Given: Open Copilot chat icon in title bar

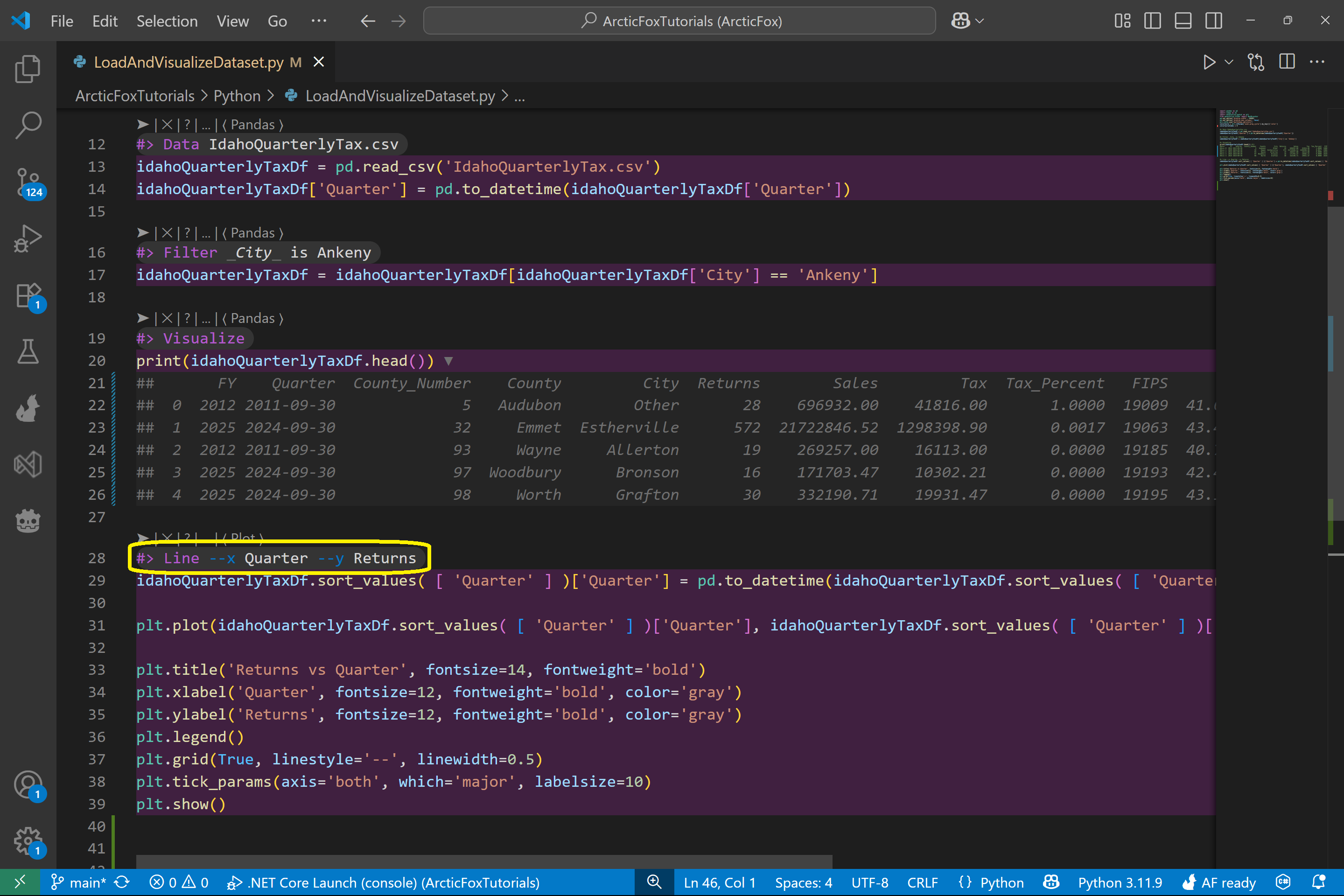Looking at the screenshot, I should click(x=960, y=21).
